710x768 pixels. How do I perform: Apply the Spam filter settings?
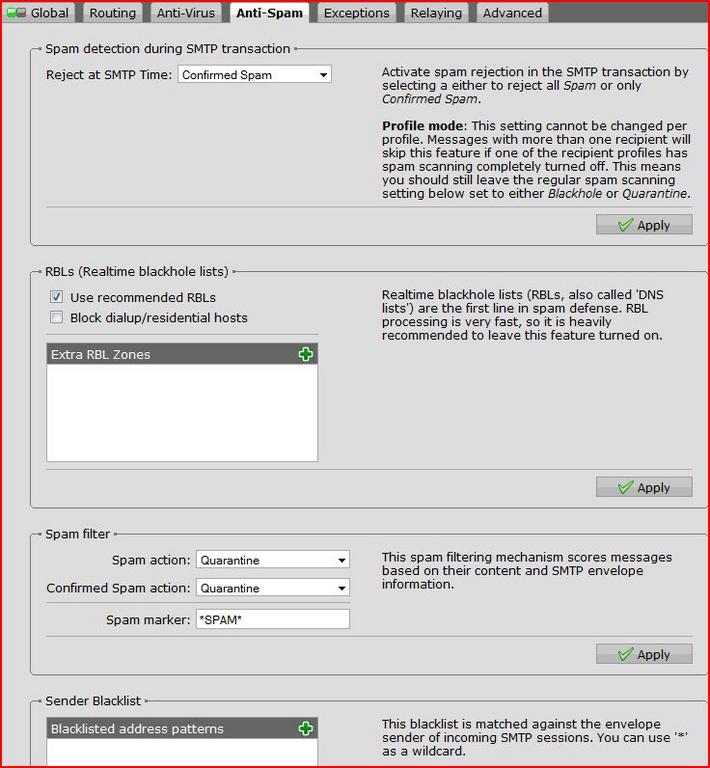(644, 654)
